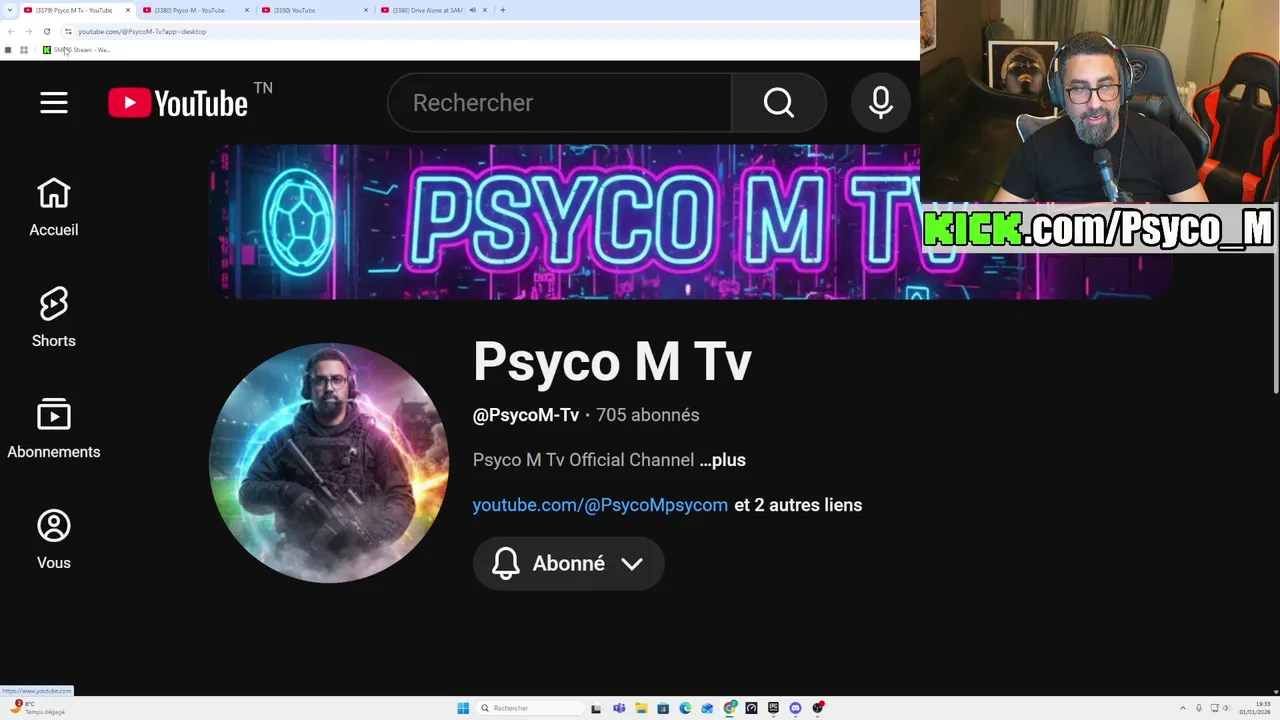Switch to the Psyco-M - YouTube tab
This screenshot has height=720, width=1280.
tap(195, 10)
